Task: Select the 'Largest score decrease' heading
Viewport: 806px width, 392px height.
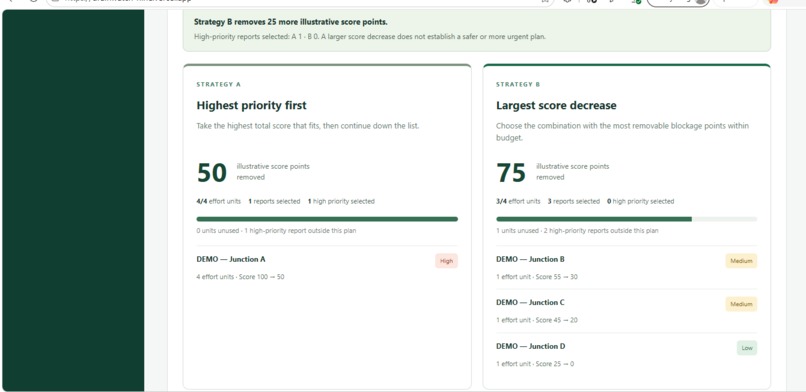Action: click(x=556, y=105)
